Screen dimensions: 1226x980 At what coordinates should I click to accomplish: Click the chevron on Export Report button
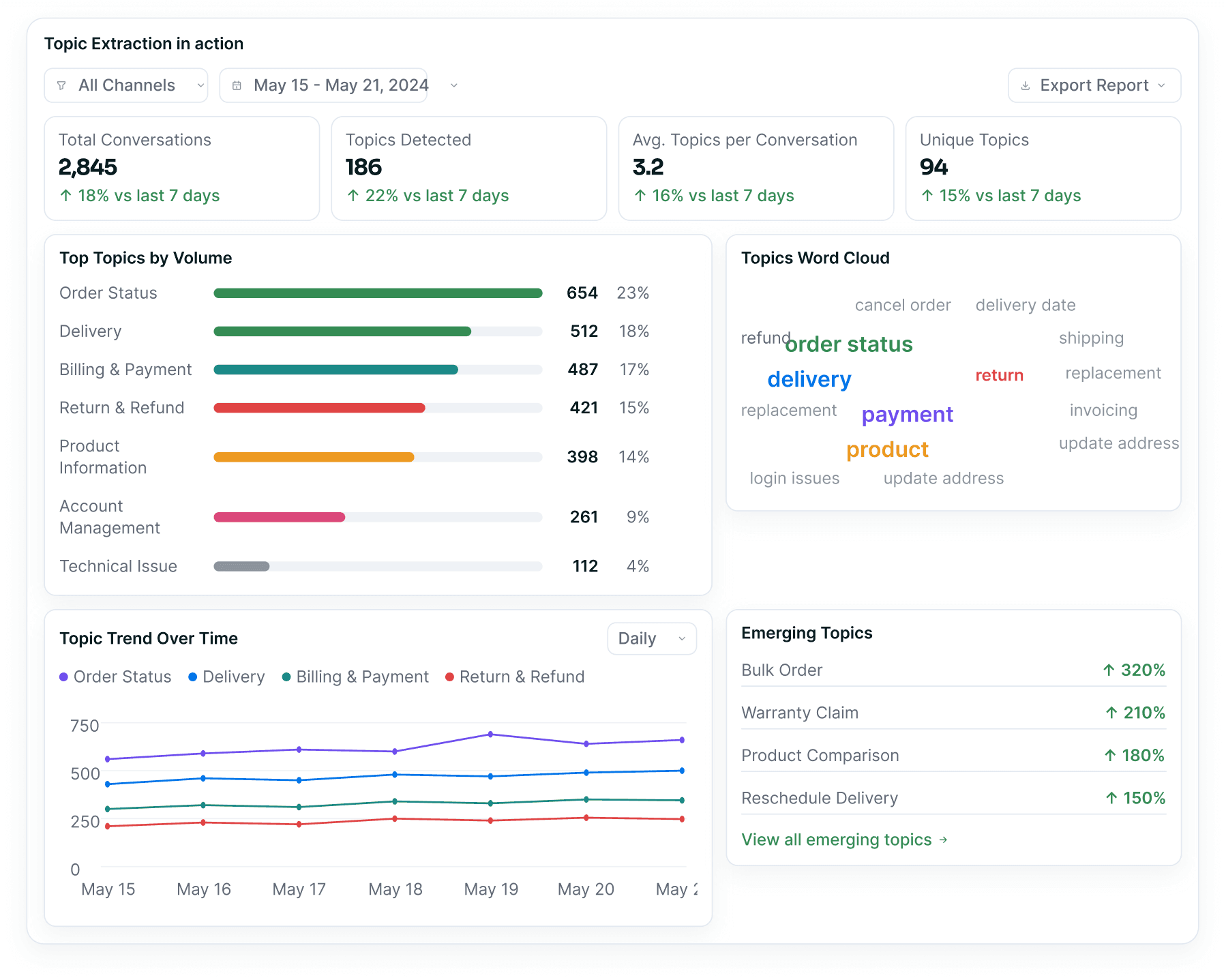(x=1161, y=85)
